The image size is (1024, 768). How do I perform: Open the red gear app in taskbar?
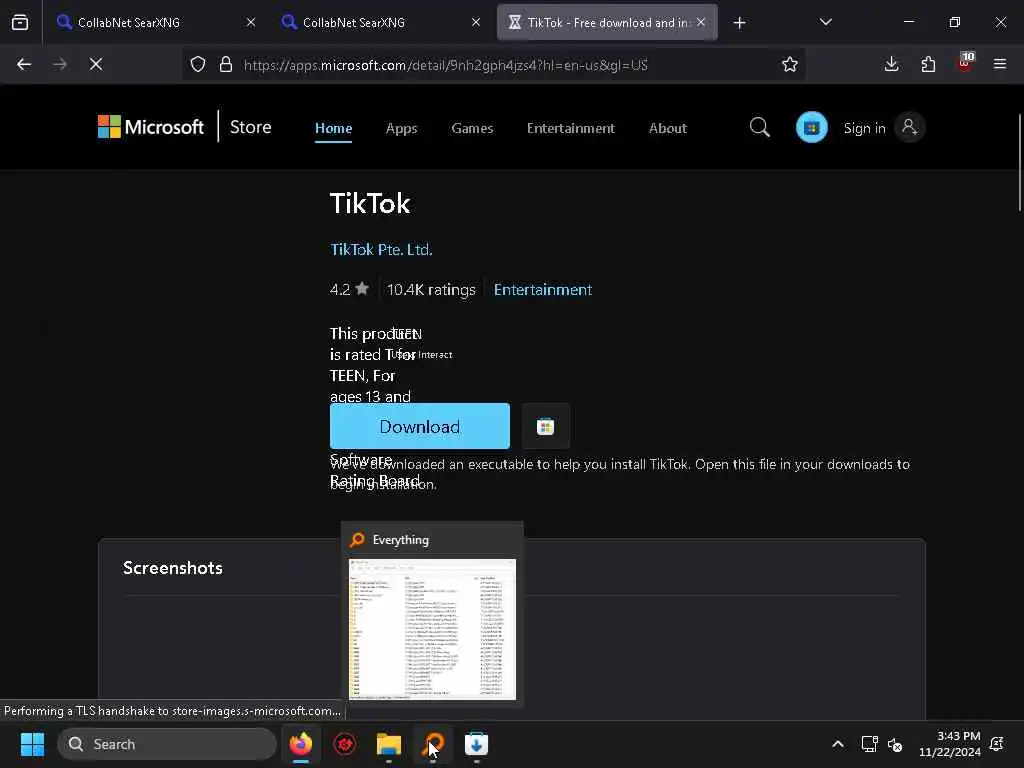point(345,744)
